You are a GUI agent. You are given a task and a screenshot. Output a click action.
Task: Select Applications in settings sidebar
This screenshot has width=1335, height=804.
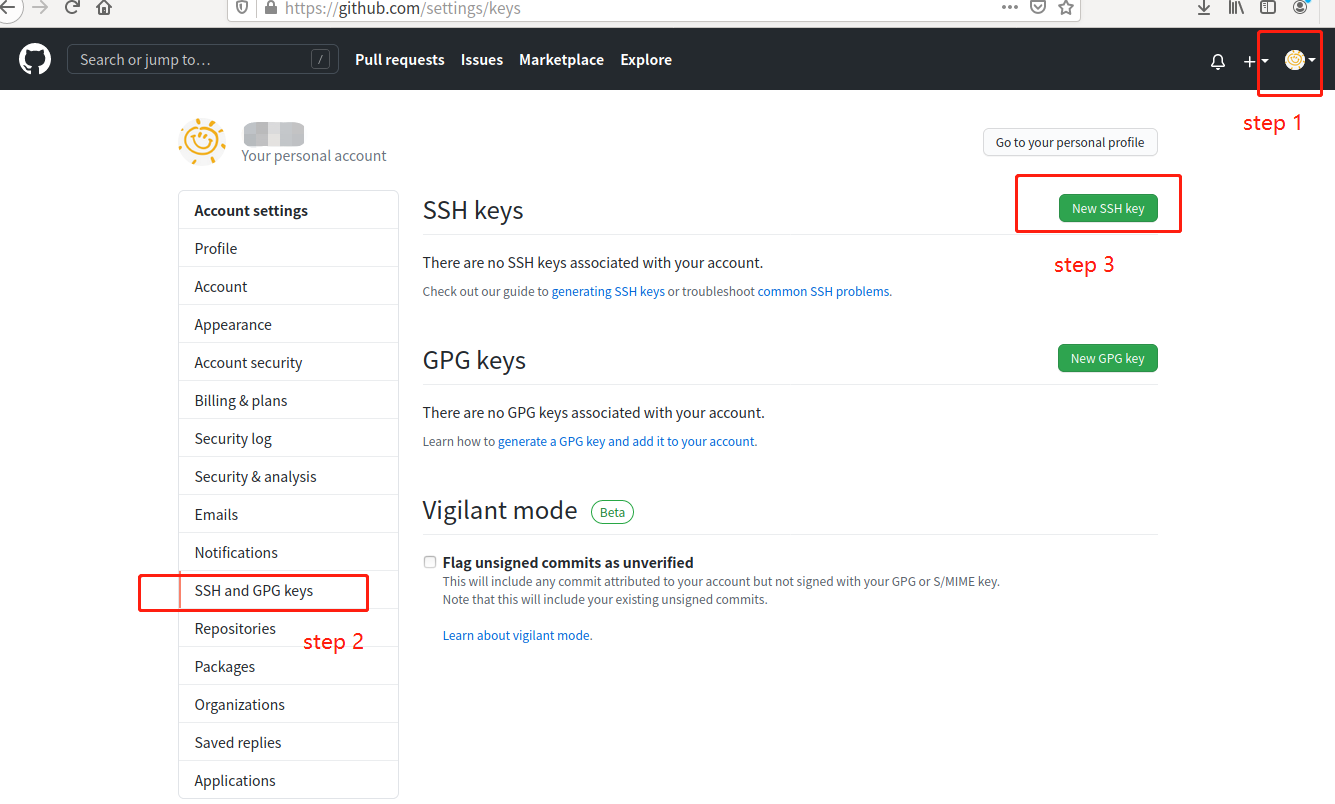288,781
